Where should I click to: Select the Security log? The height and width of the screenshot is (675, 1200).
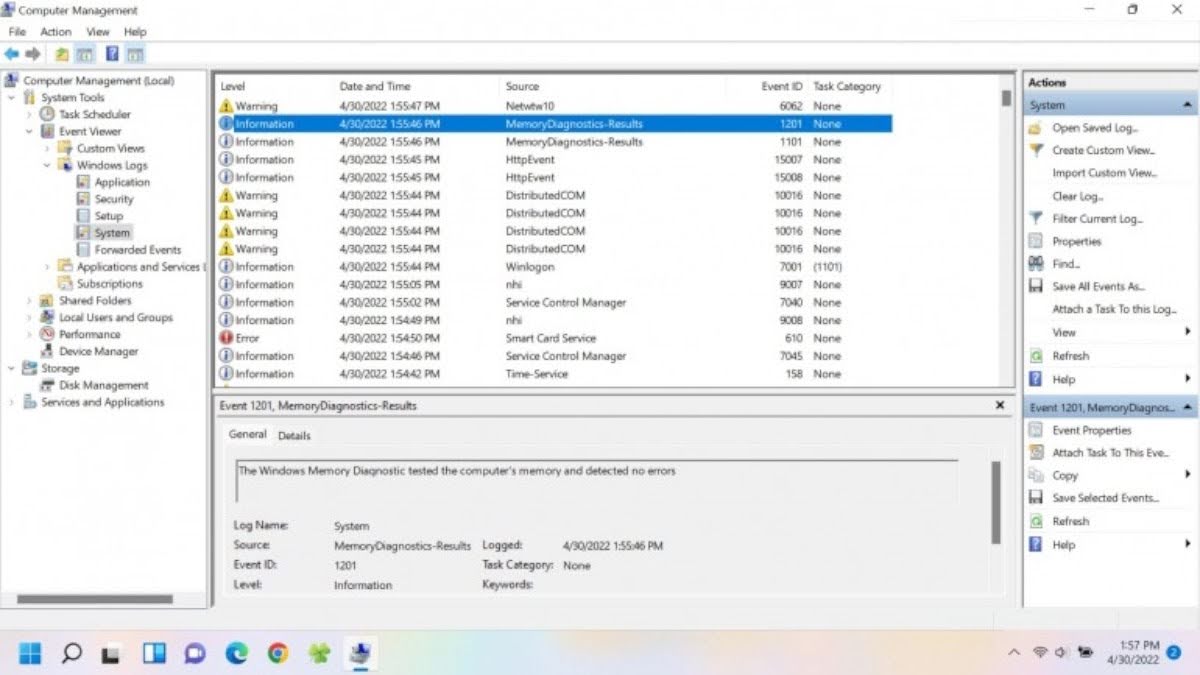pyautogui.click(x=114, y=199)
